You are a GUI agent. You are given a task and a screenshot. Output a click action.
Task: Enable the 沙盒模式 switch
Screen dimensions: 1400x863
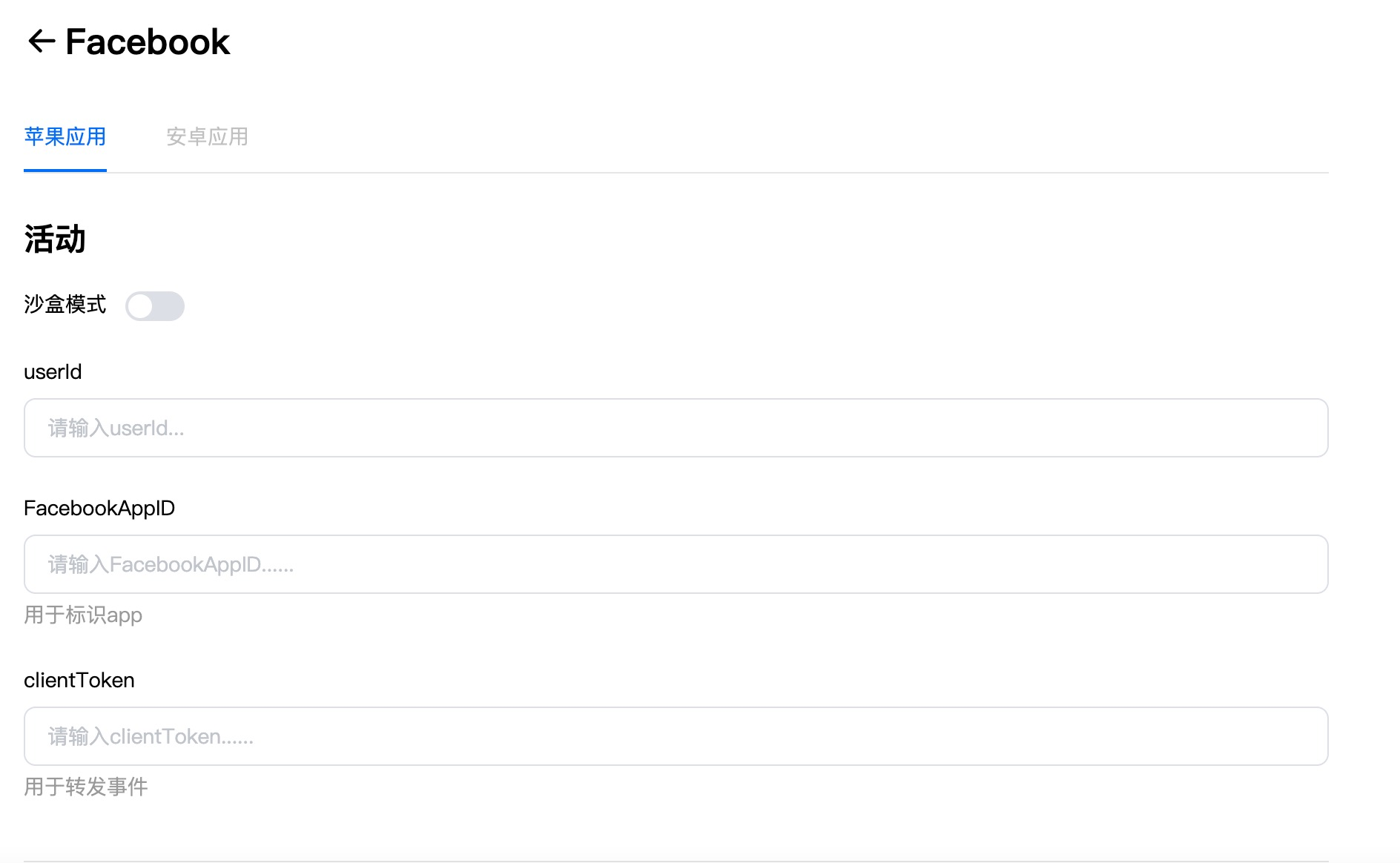point(154,306)
